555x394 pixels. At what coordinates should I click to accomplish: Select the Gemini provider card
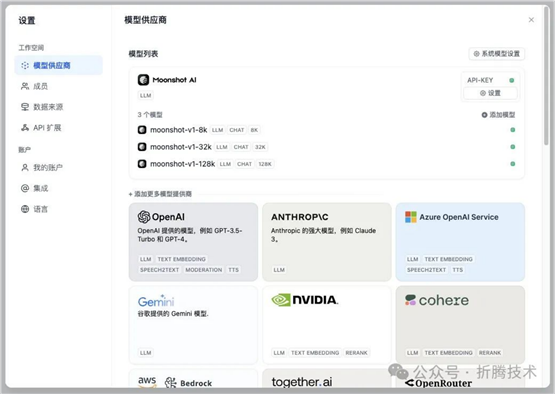pyautogui.click(x=193, y=325)
